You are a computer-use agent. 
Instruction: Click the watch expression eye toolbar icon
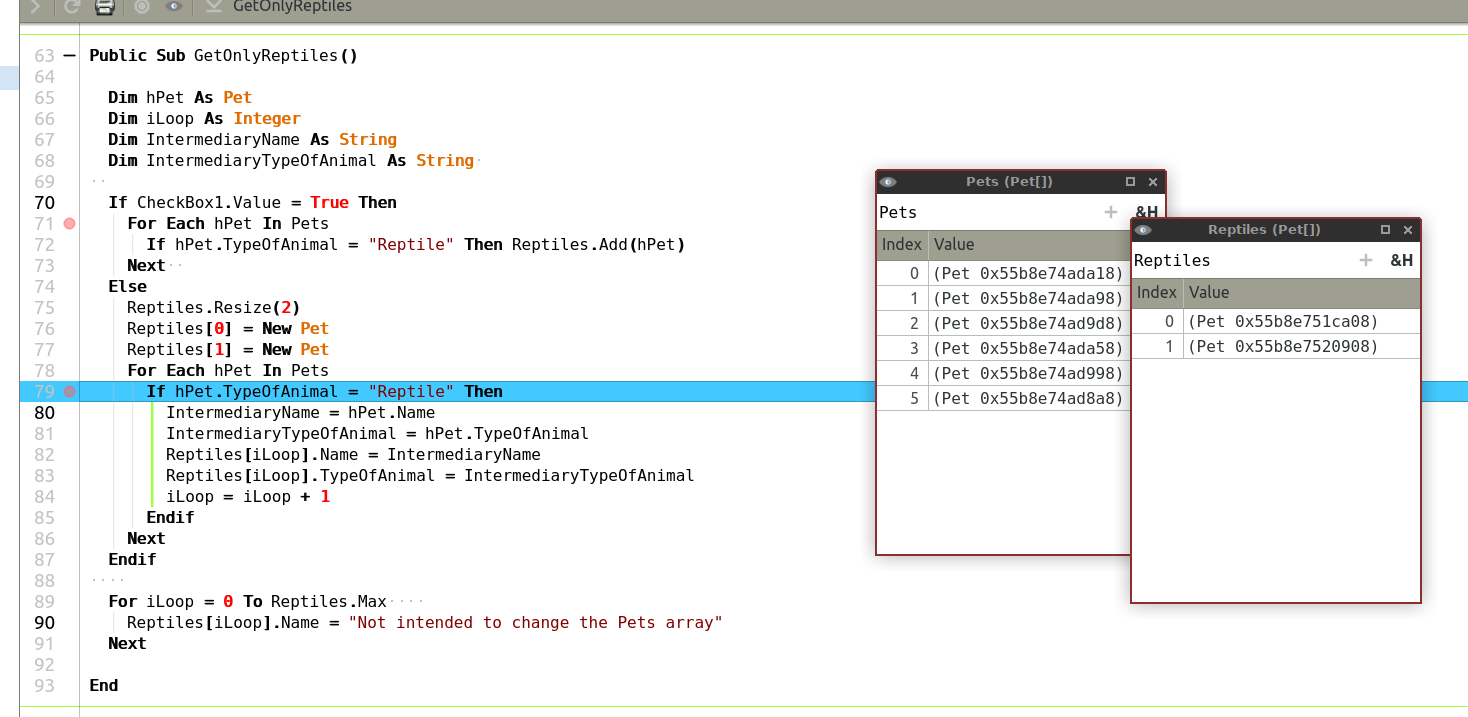(x=174, y=7)
